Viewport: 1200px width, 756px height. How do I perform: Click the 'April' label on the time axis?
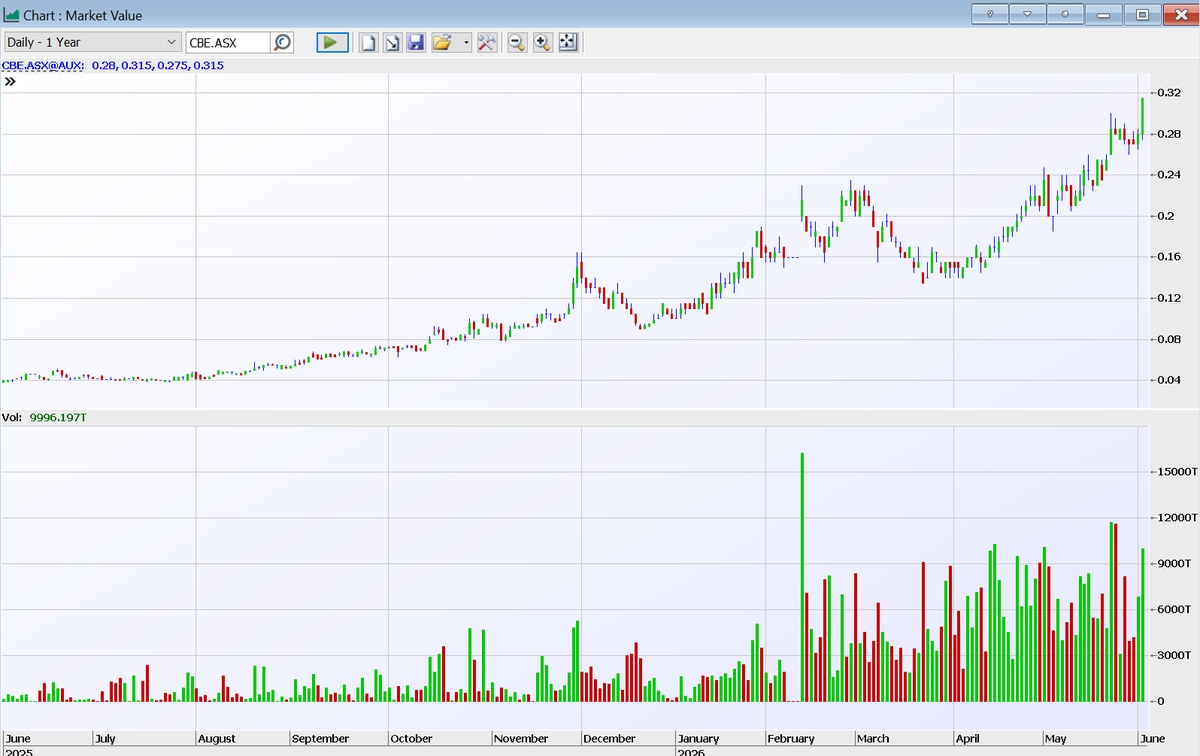pyautogui.click(x=968, y=739)
